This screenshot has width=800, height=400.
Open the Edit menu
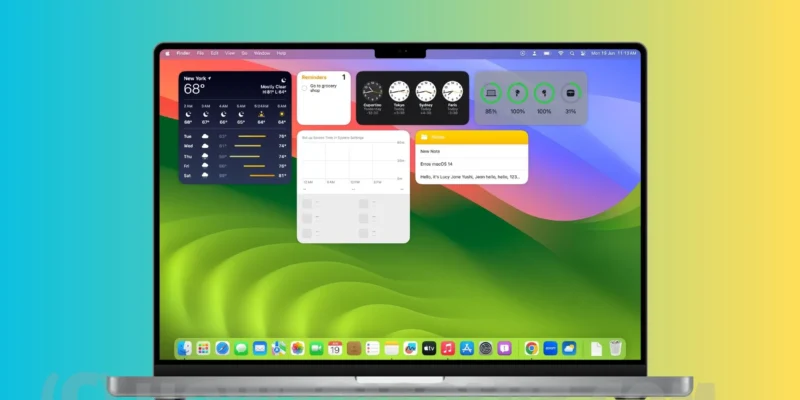215,53
